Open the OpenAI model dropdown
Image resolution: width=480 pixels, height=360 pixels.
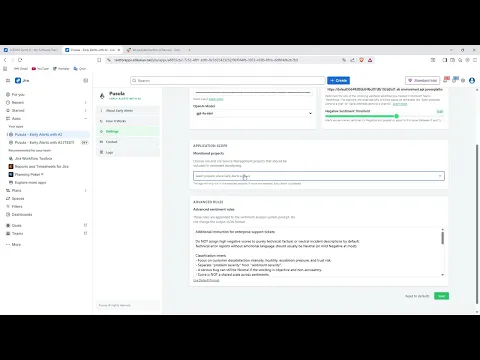(253, 113)
